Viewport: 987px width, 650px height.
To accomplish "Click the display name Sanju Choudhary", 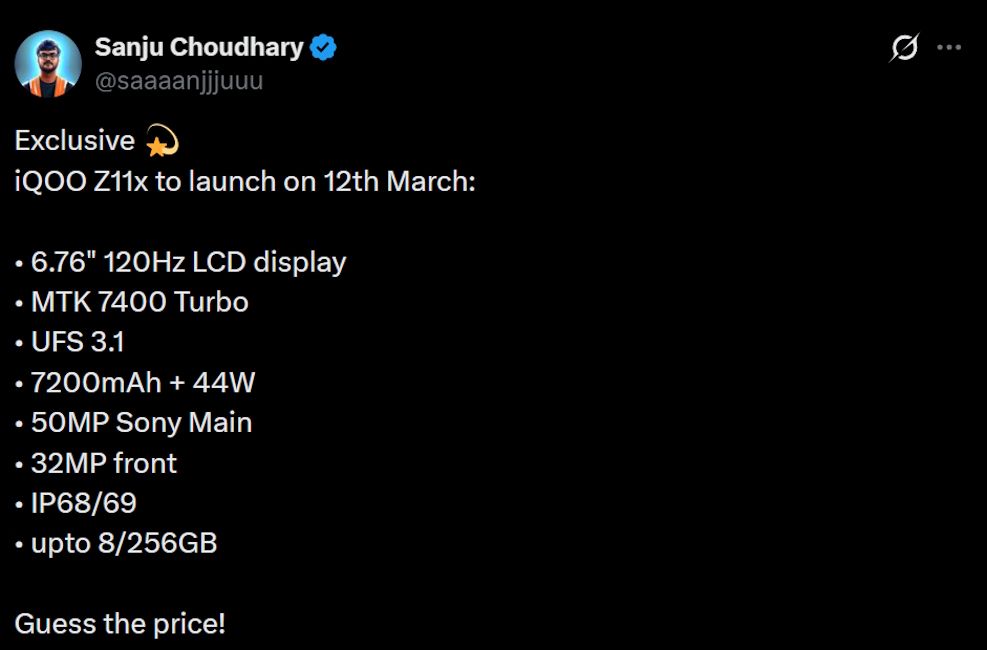I will click(198, 45).
